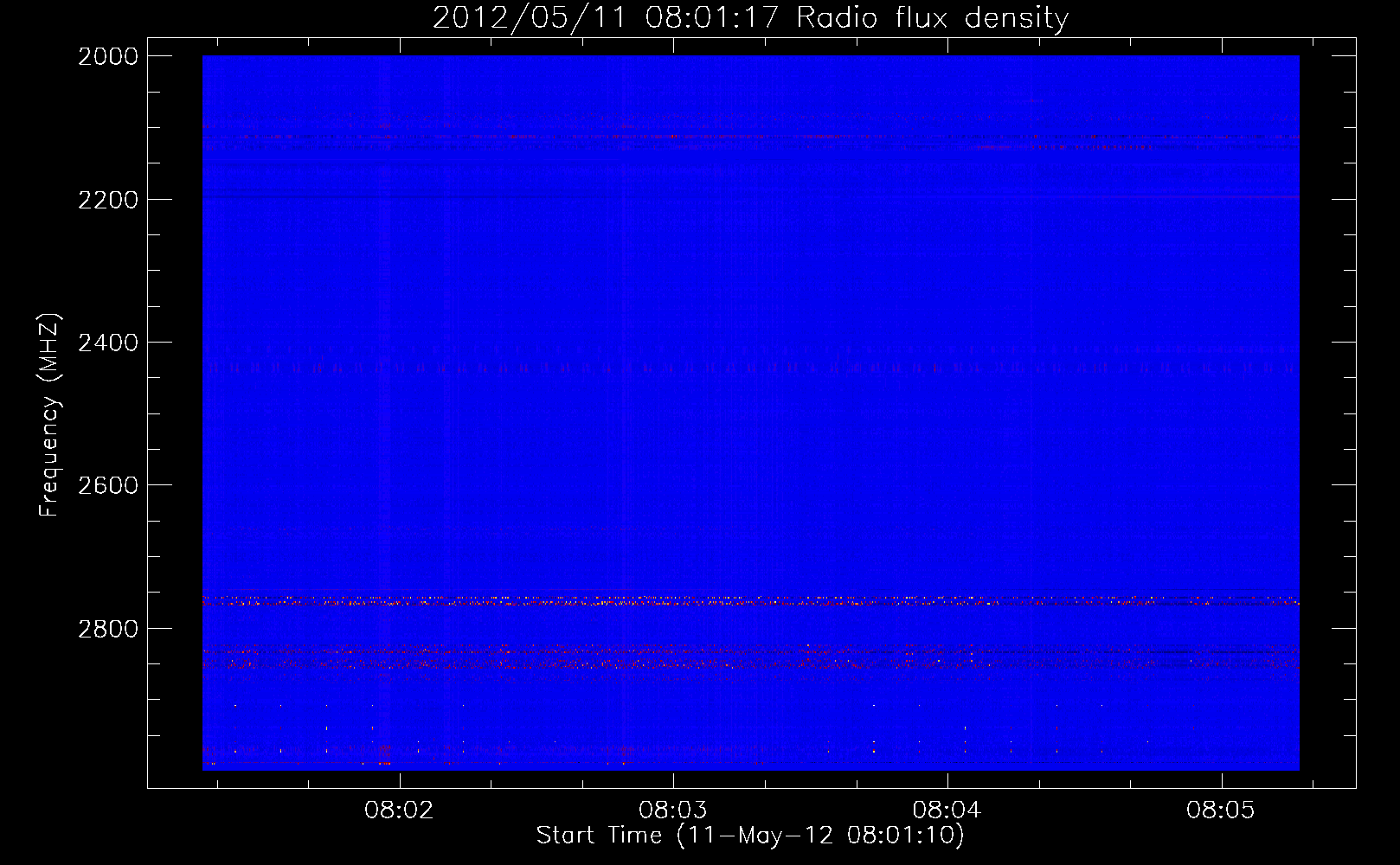Screen dimensions: 1400x865
Task: Click the 2400 frequency tick label
Action: click(108, 343)
